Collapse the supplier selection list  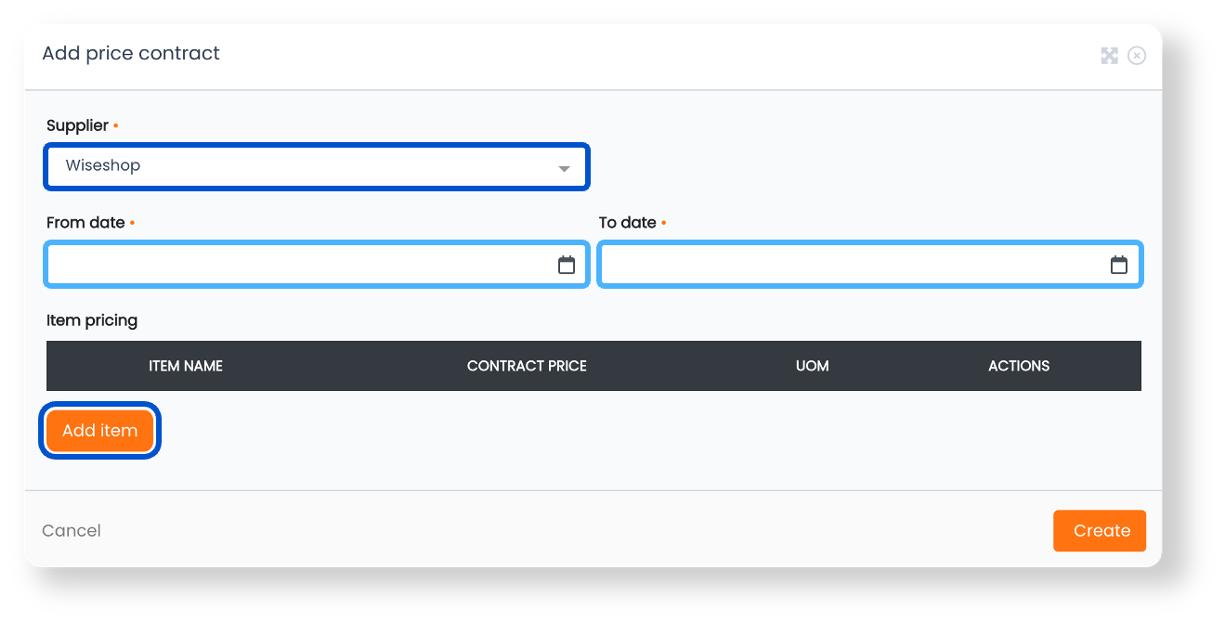[562, 167]
